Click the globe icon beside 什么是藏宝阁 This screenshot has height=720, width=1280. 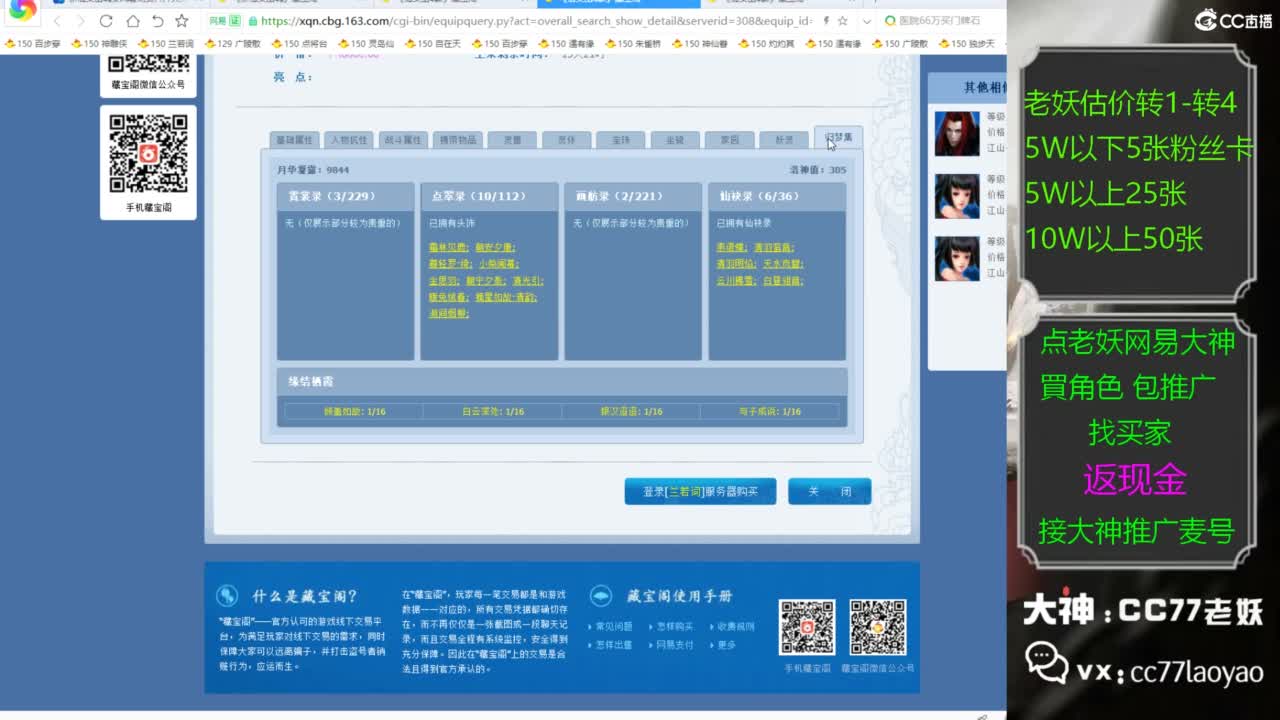(x=227, y=596)
